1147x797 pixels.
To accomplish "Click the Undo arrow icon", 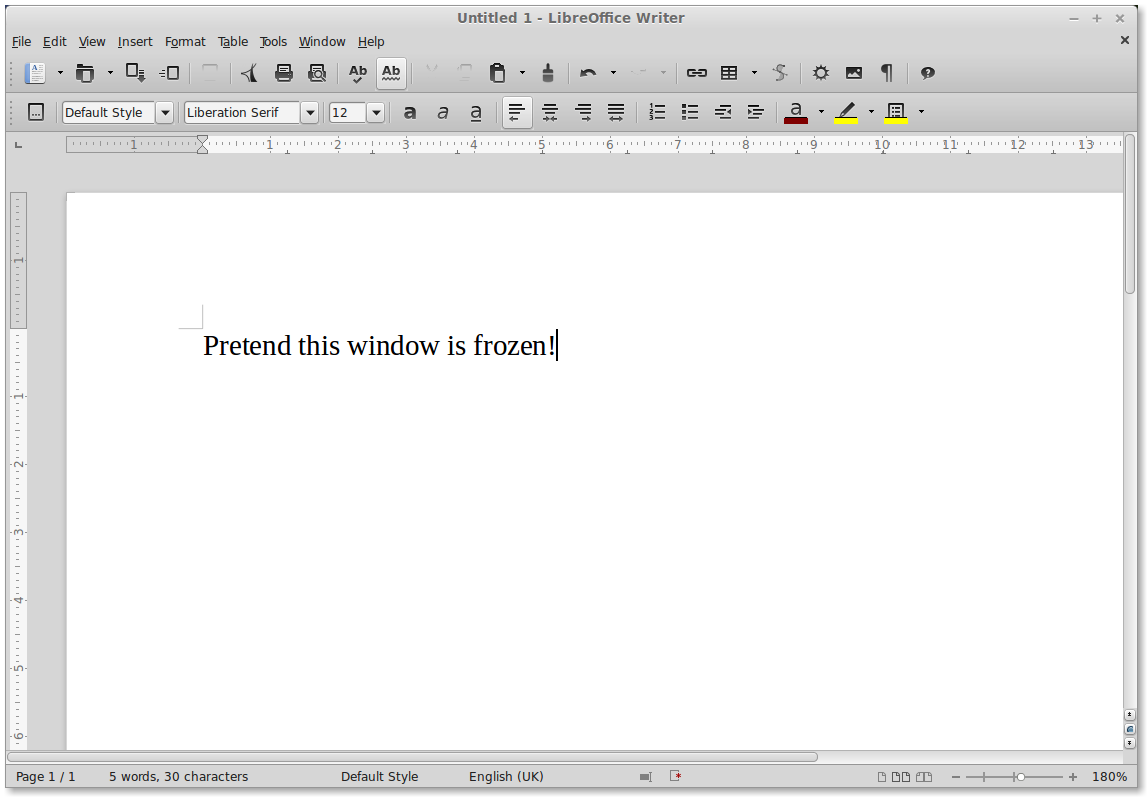I will tap(588, 73).
